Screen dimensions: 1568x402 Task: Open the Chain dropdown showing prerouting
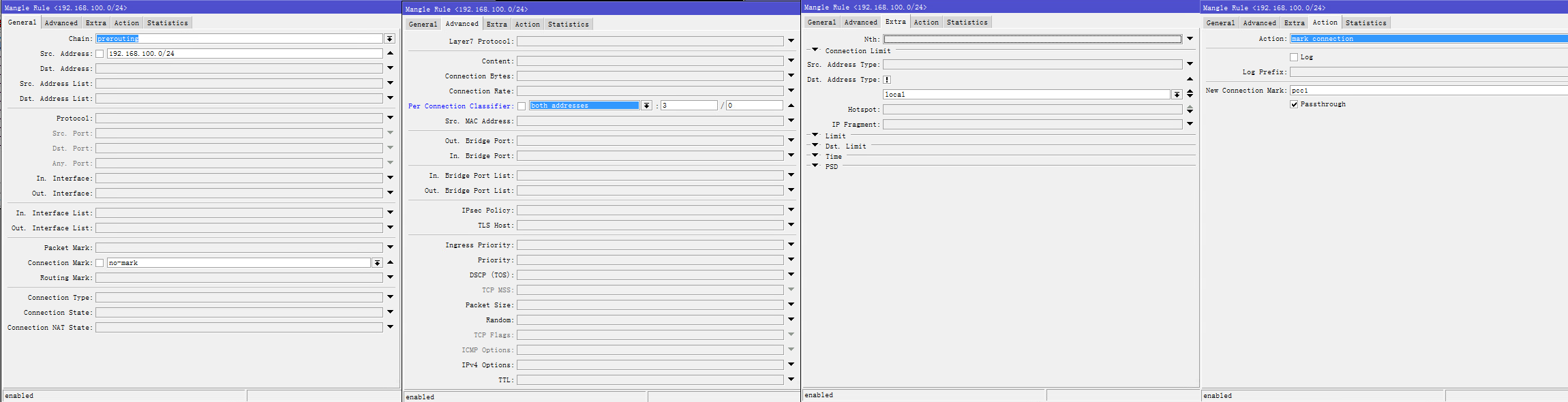pos(389,39)
